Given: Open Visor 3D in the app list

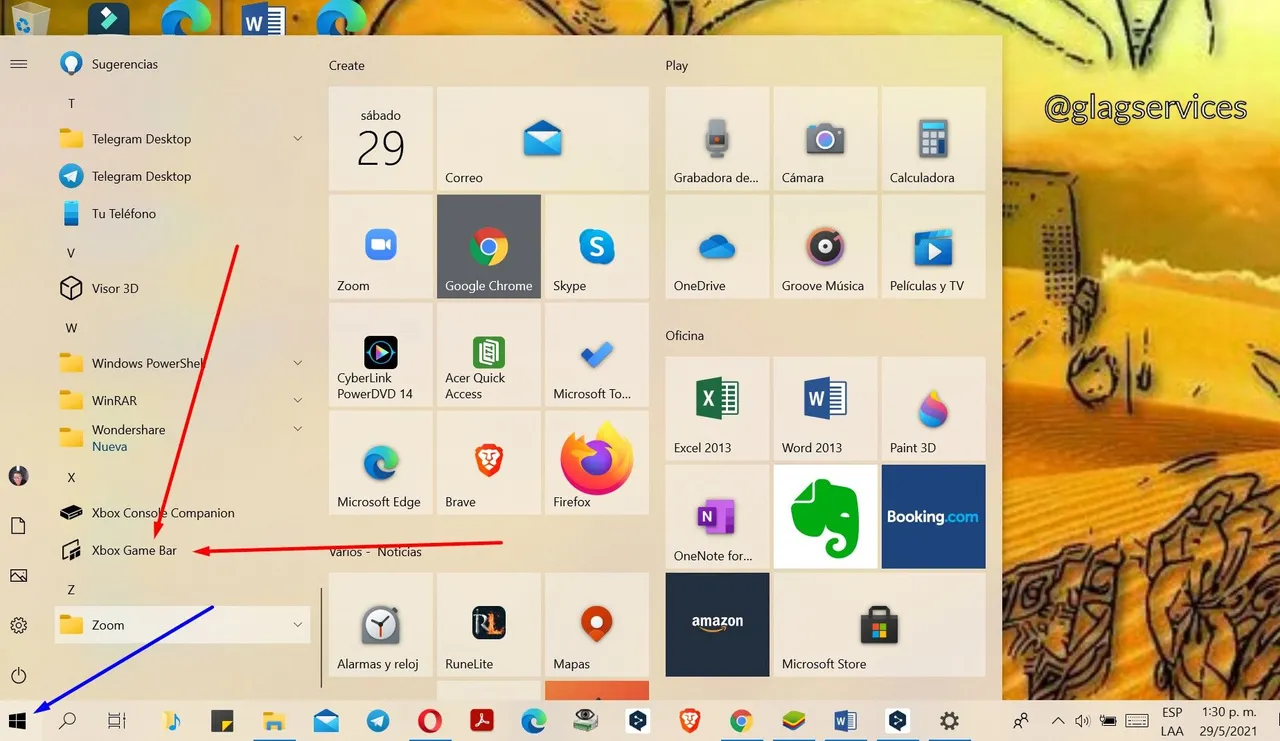Looking at the screenshot, I should (x=182, y=288).
